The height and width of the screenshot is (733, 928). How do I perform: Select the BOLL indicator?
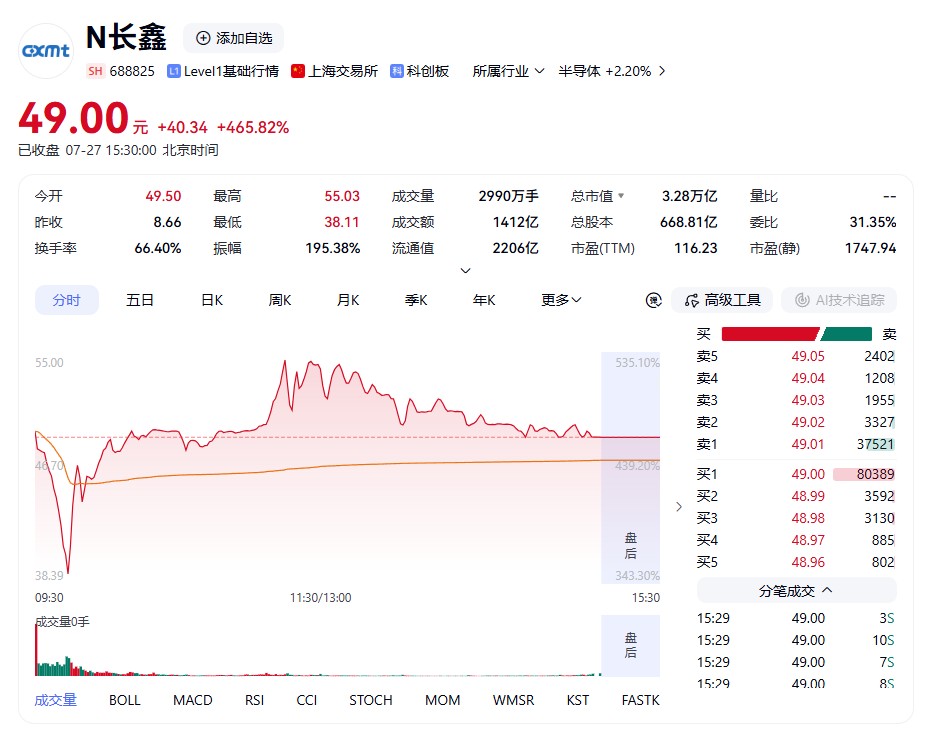pyautogui.click(x=125, y=700)
